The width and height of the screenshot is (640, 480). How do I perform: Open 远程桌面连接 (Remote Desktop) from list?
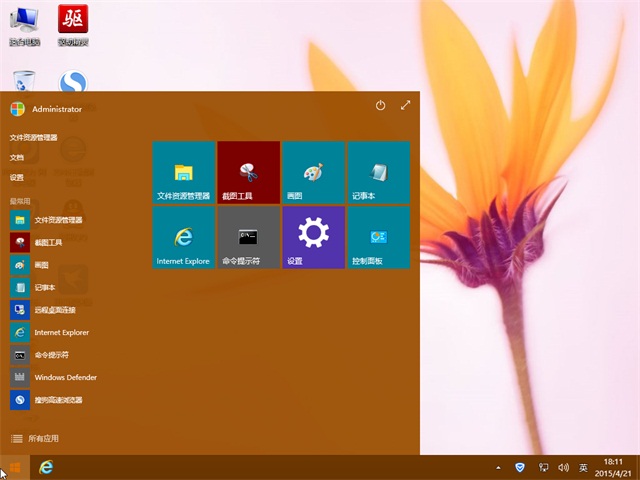pos(43,310)
